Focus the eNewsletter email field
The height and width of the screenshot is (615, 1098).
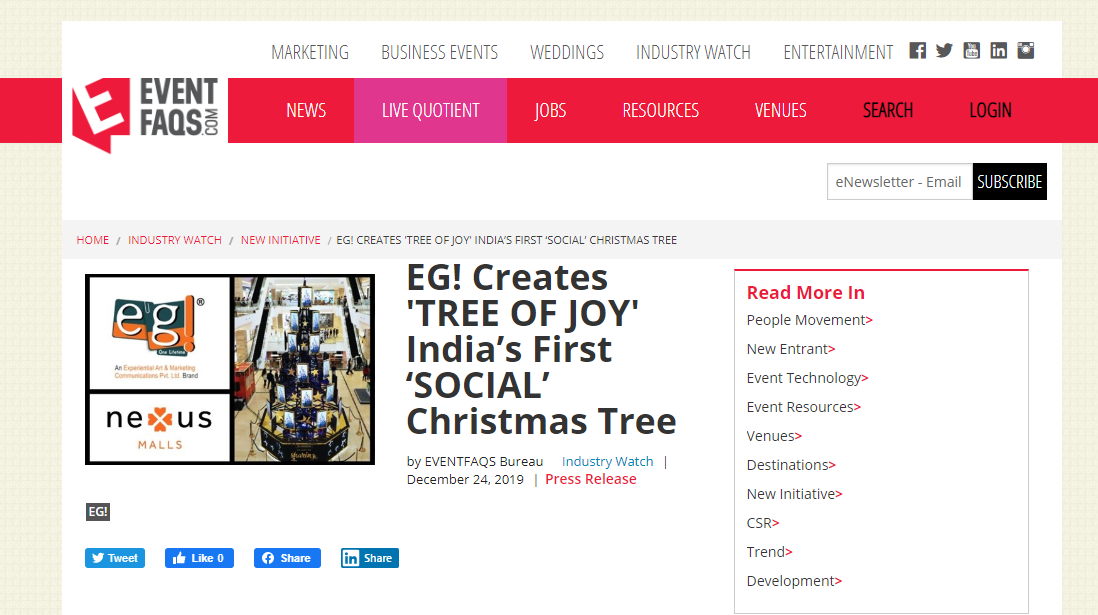click(x=900, y=182)
